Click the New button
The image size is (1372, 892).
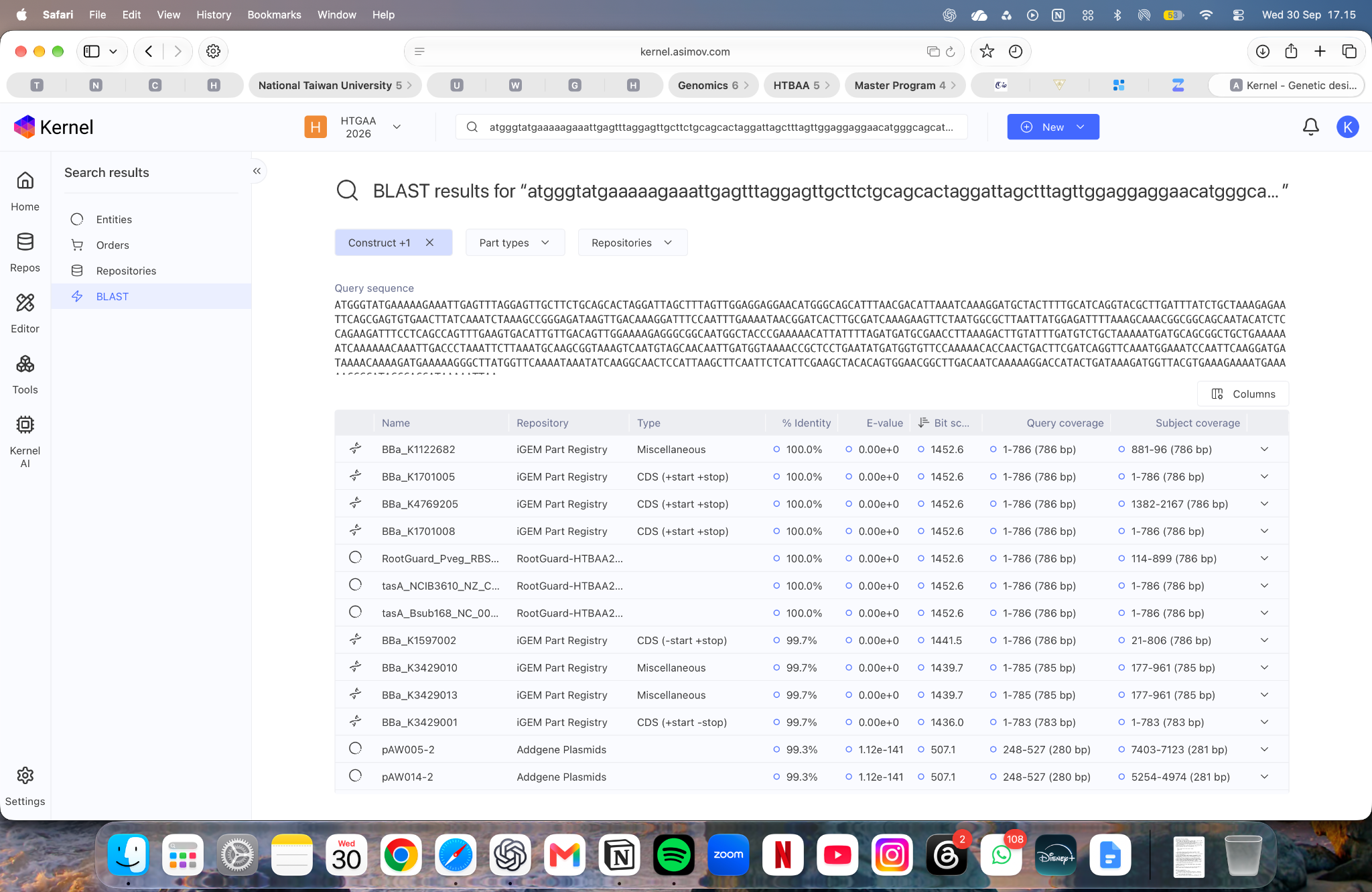pos(1052,127)
